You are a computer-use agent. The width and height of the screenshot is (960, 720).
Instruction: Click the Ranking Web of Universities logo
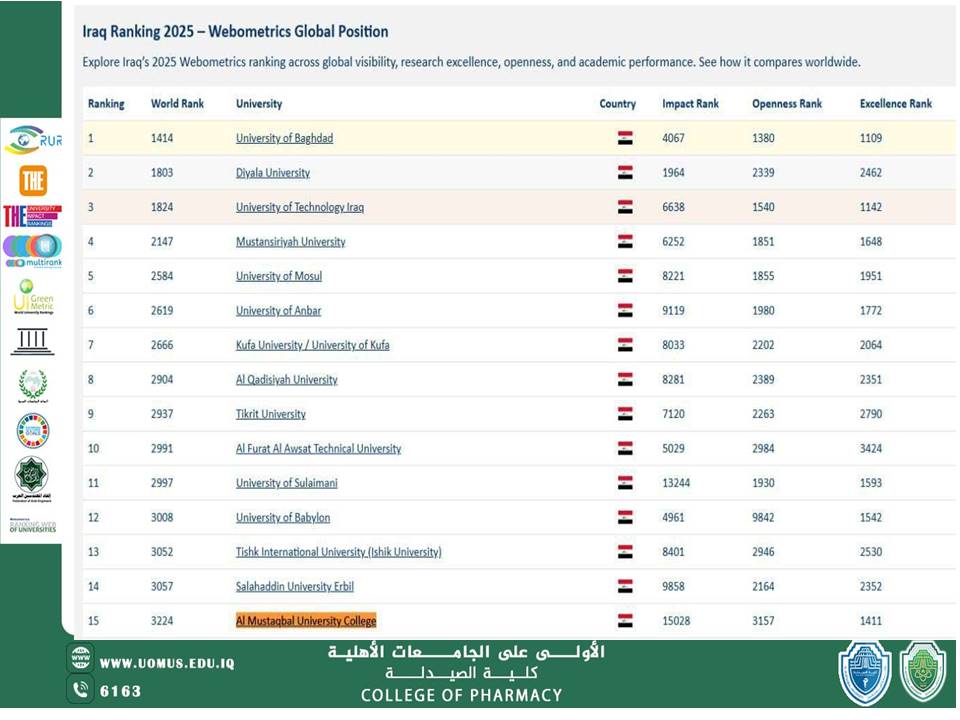[x=32, y=525]
